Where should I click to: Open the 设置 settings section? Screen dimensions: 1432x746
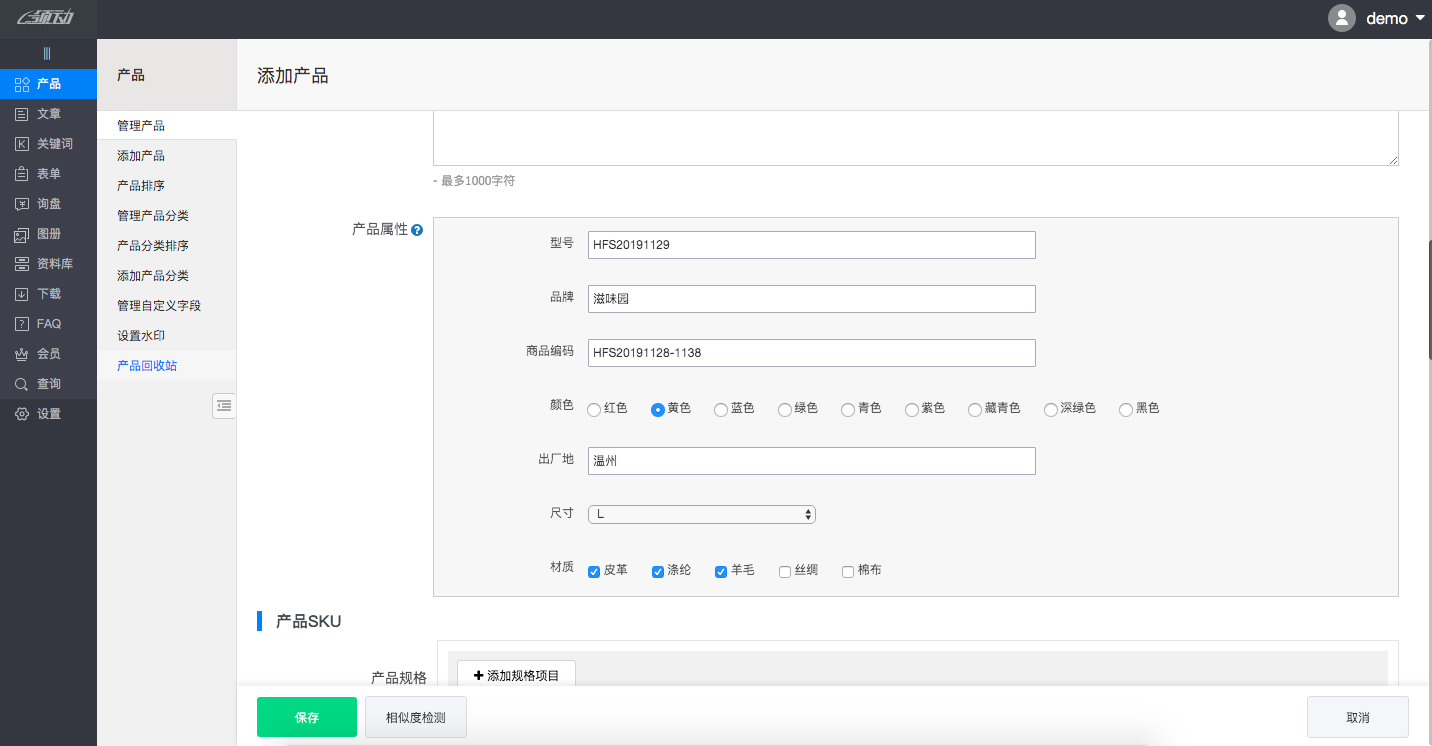[x=47, y=413]
